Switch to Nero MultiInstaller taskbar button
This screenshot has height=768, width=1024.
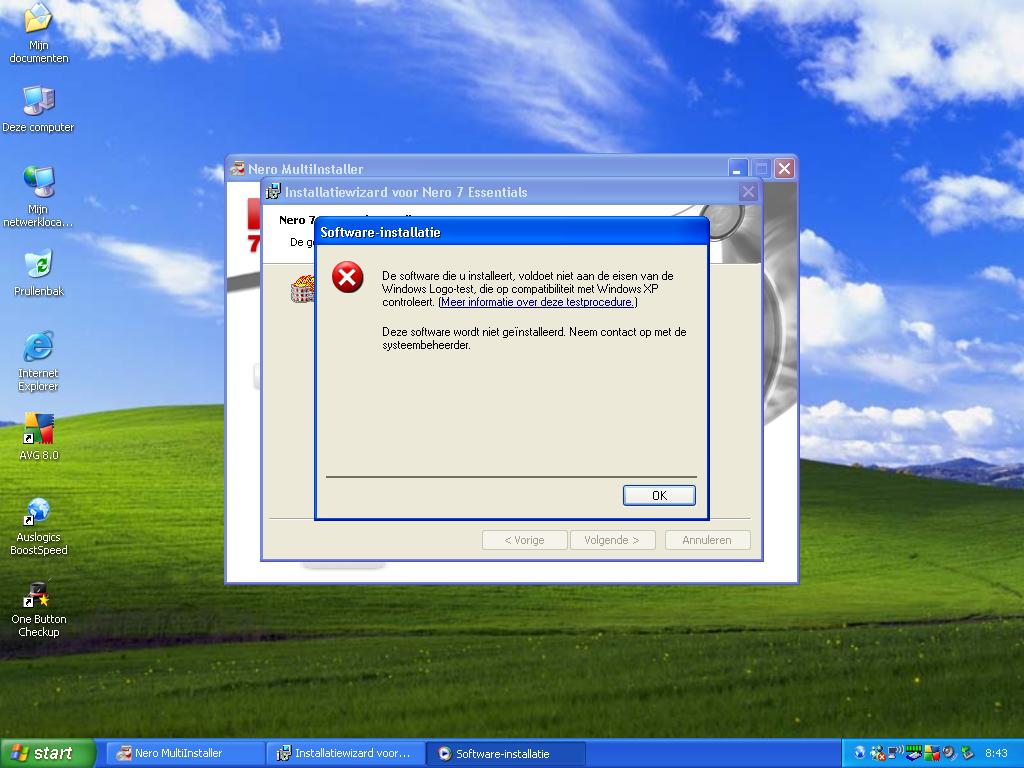pos(183,753)
